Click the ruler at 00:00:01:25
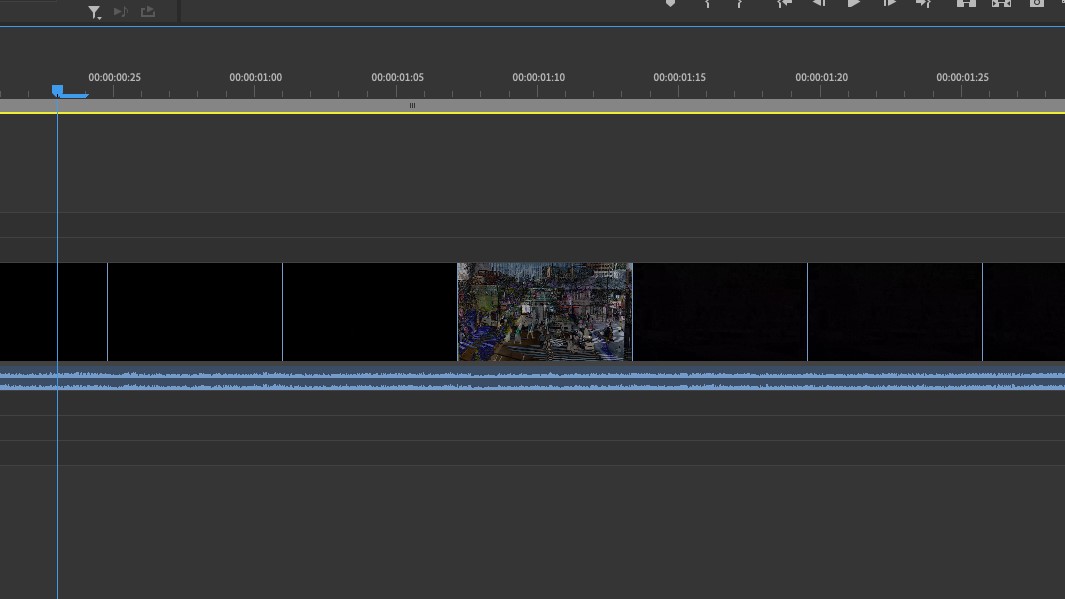This screenshot has height=599, width=1065. [962, 77]
